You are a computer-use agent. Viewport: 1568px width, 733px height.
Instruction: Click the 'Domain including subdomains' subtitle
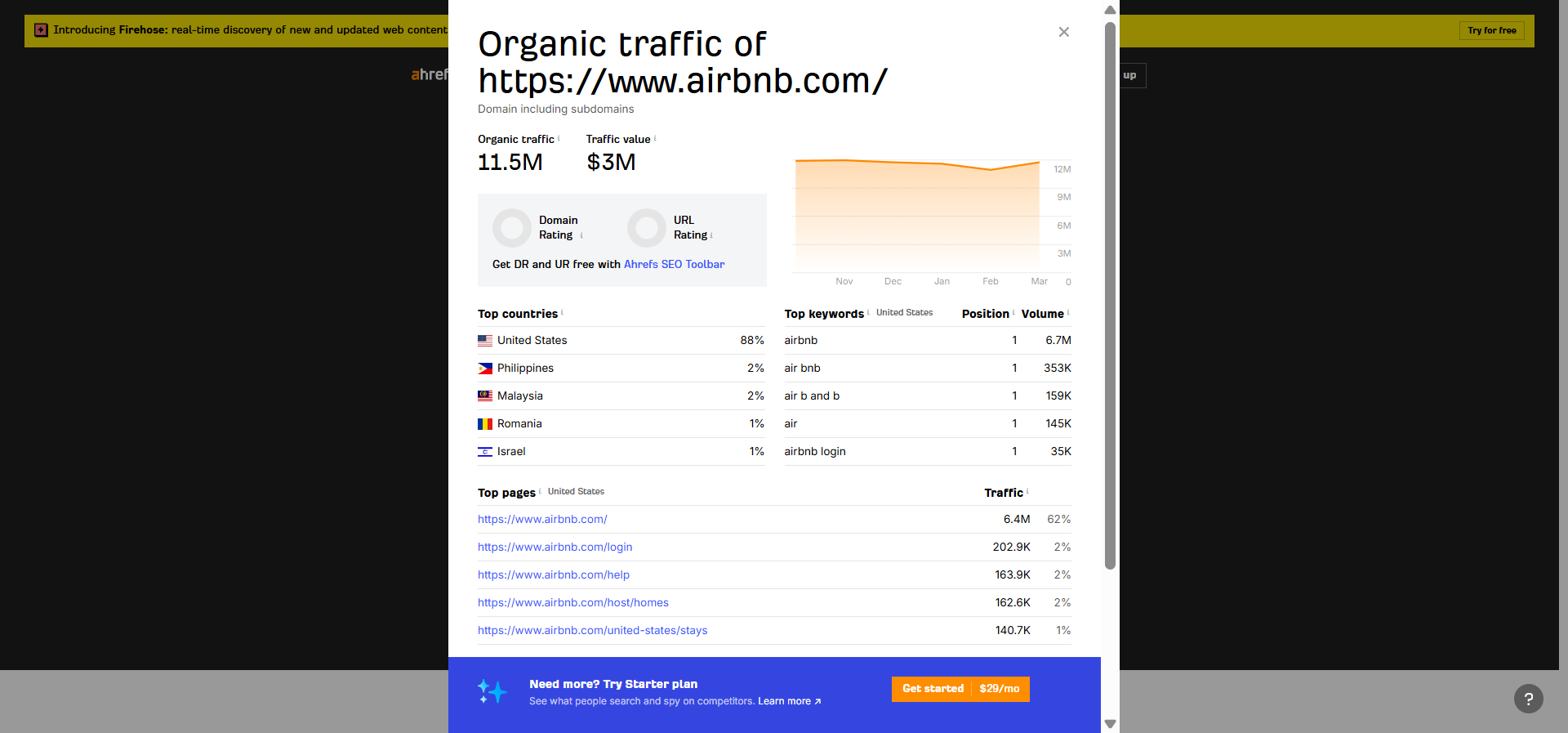pyautogui.click(x=556, y=109)
